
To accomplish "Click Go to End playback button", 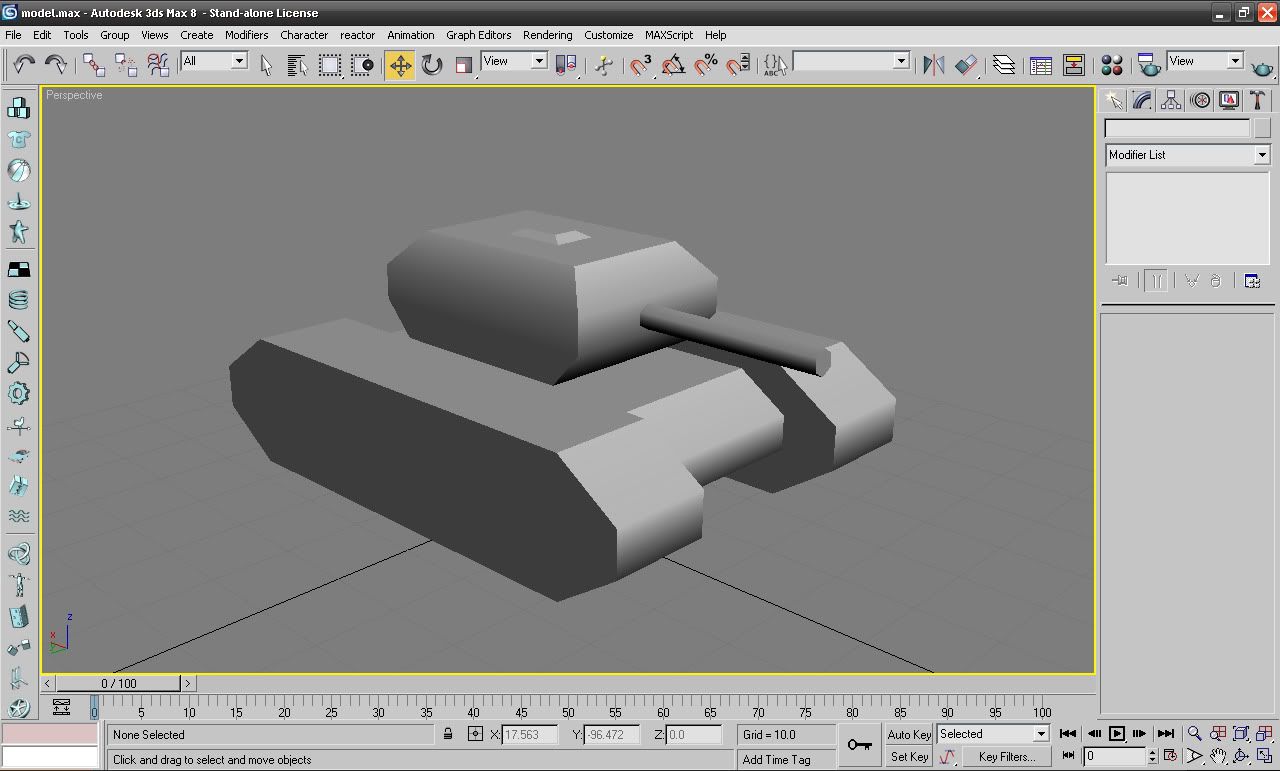I will click(x=1165, y=734).
